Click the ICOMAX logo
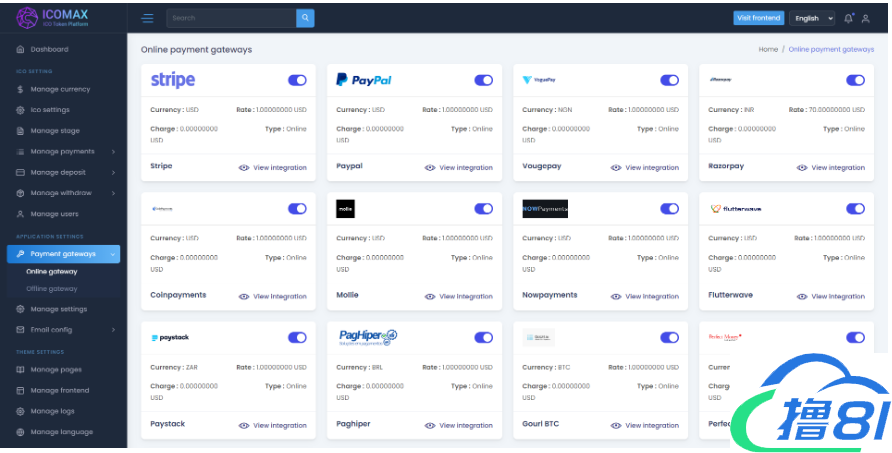The width and height of the screenshot is (892, 453). click(50, 17)
